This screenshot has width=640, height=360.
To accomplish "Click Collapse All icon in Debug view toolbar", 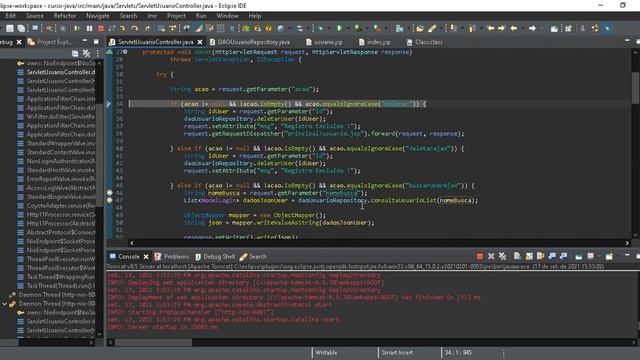I will 75,53.
